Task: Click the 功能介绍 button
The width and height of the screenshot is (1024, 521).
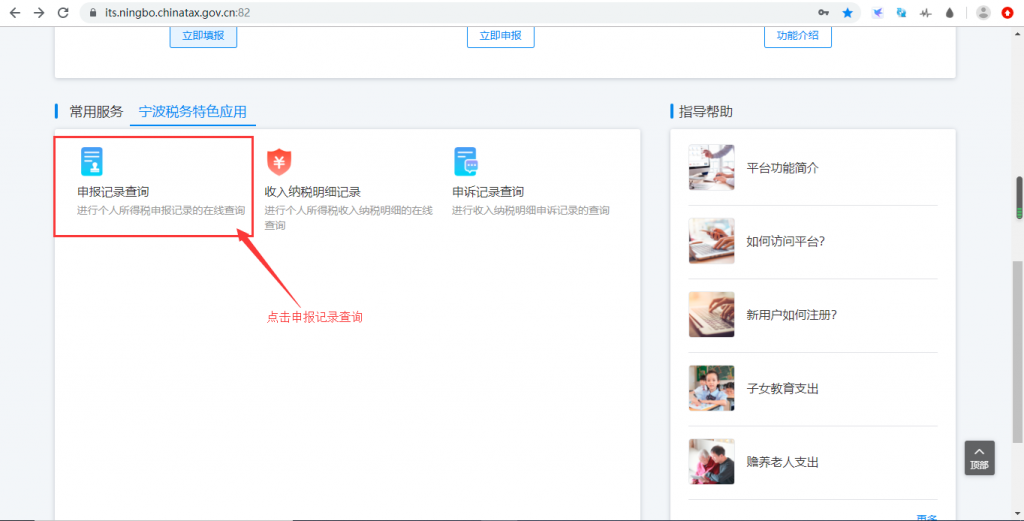Action: click(x=797, y=36)
